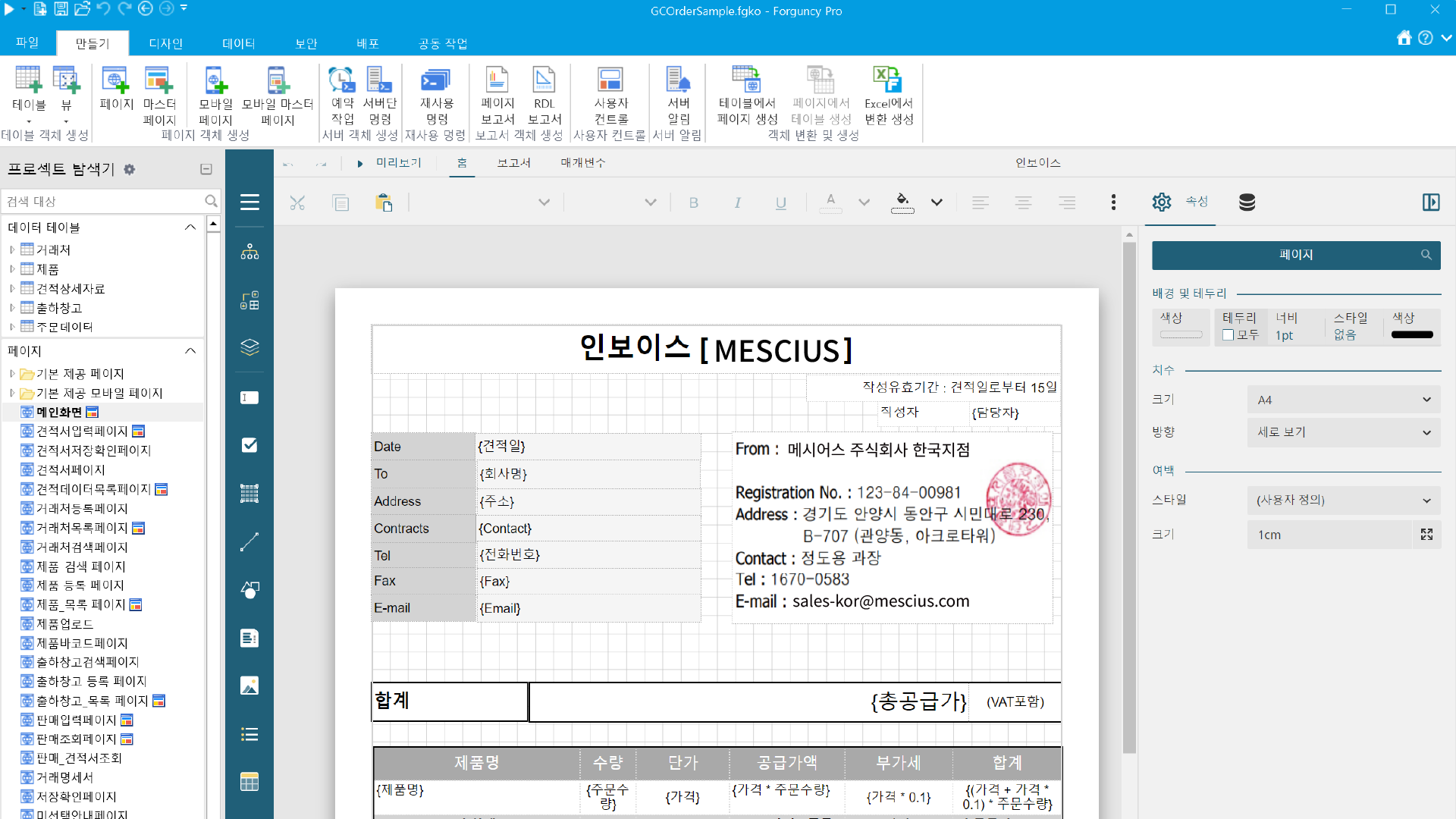Select the checkbox control tool in sidebar
The height and width of the screenshot is (819, 1456).
tap(249, 445)
